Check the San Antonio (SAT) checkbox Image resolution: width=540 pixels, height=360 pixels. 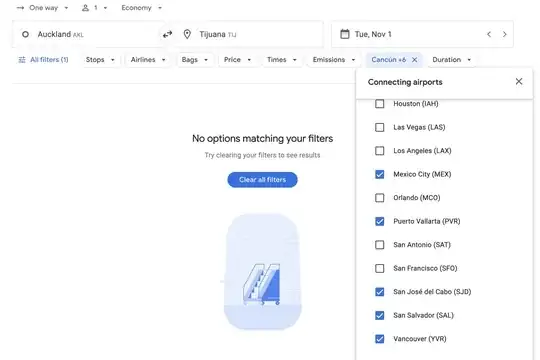(380, 245)
